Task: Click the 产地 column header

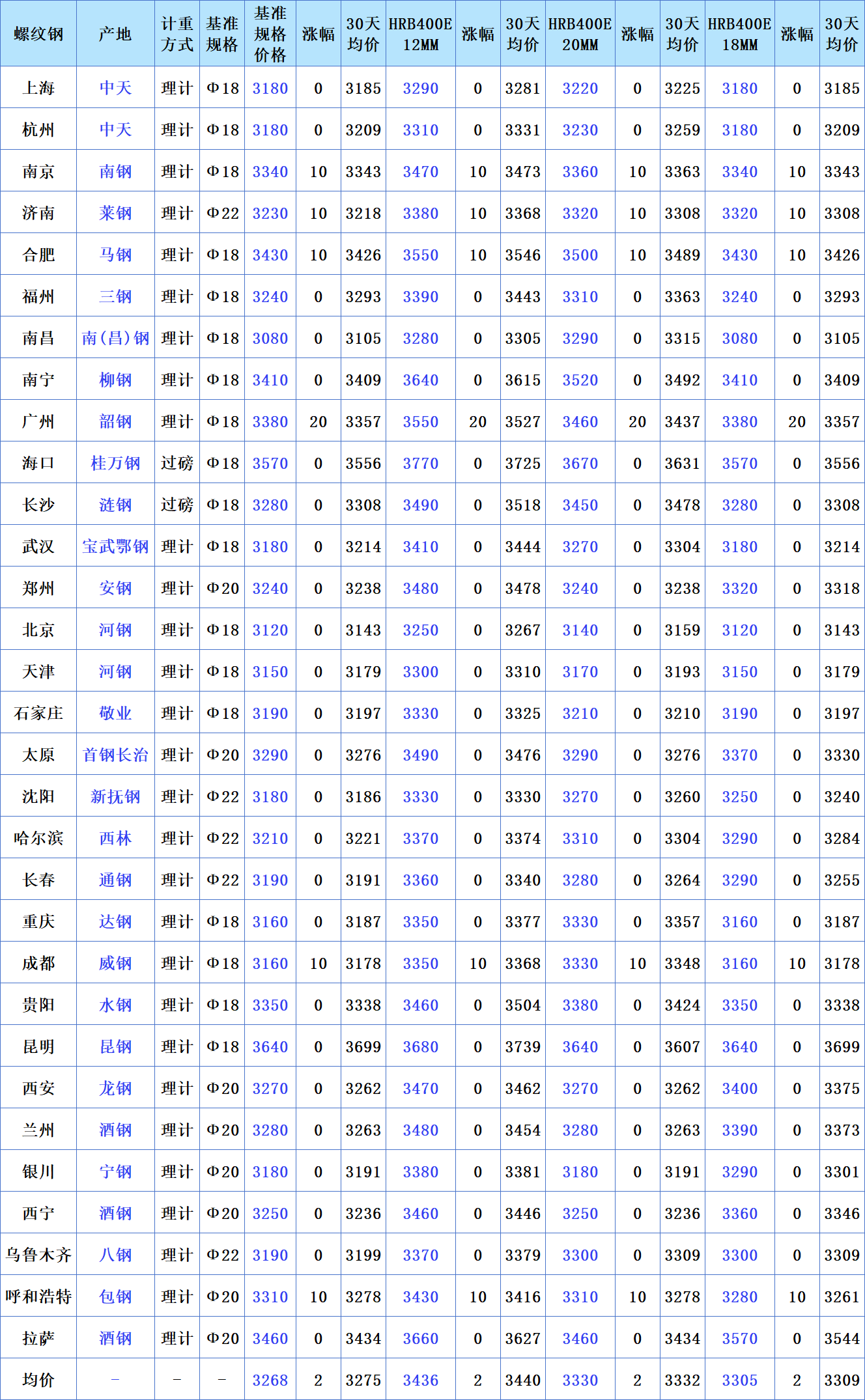Action: click(x=115, y=34)
